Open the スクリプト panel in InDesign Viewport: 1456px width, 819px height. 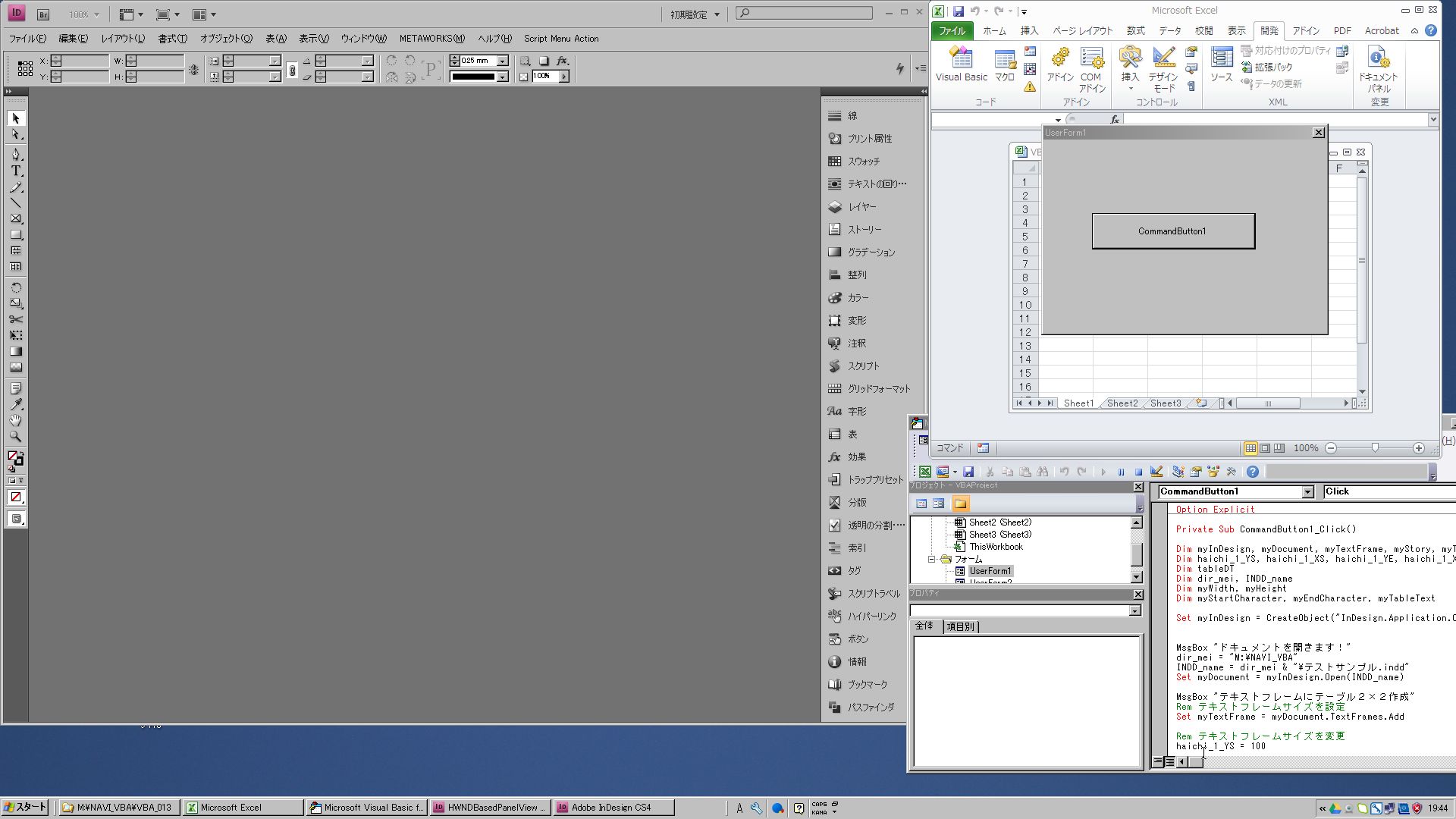coord(863,366)
